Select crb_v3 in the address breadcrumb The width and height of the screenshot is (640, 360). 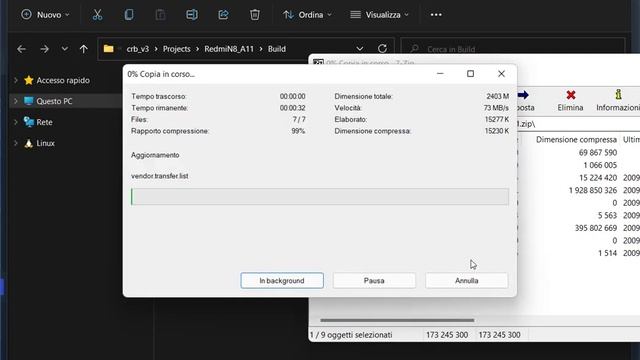pyautogui.click(x=138, y=49)
